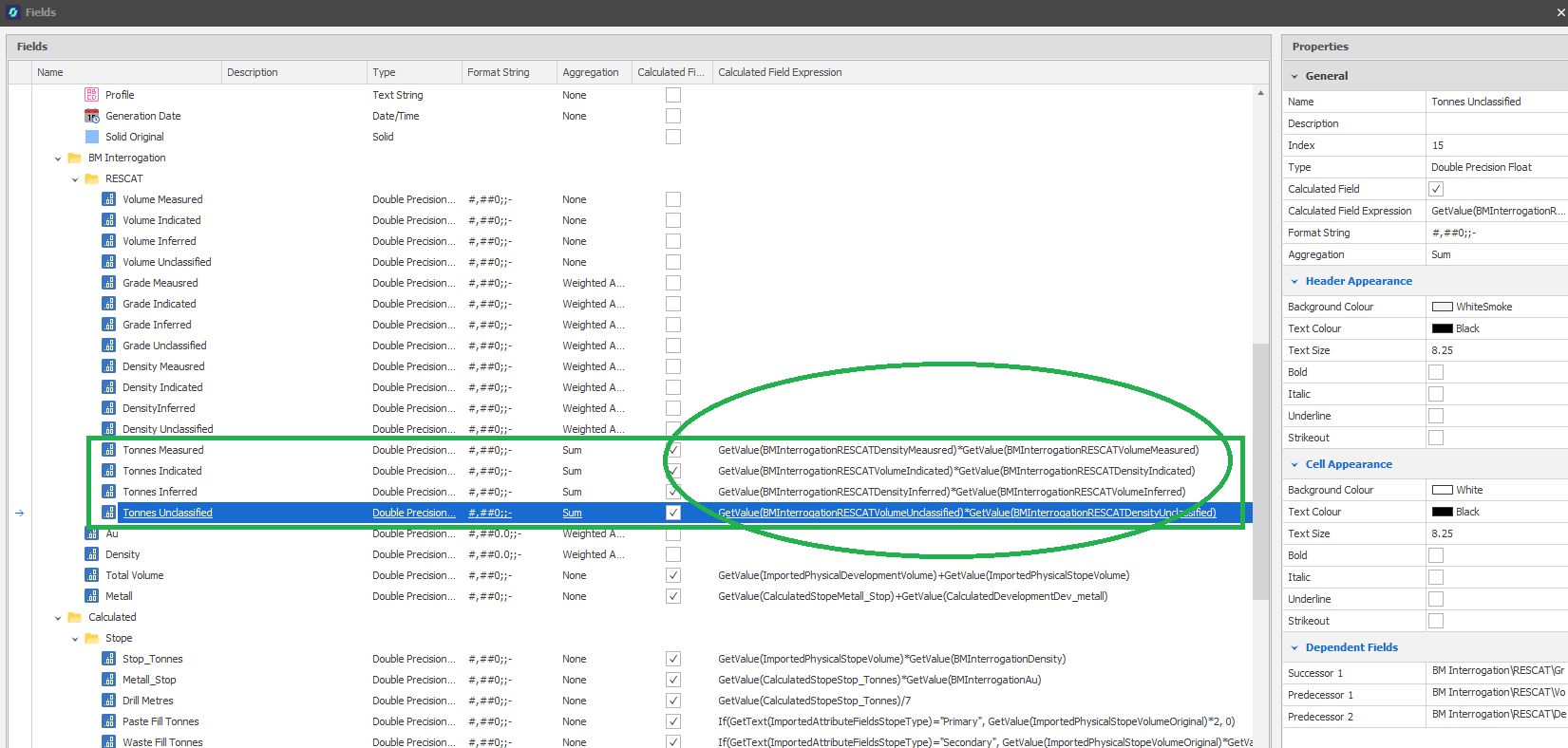Select the Tonnes Measured field row
This screenshot has height=748, width=1568.
tap(162, 450)
